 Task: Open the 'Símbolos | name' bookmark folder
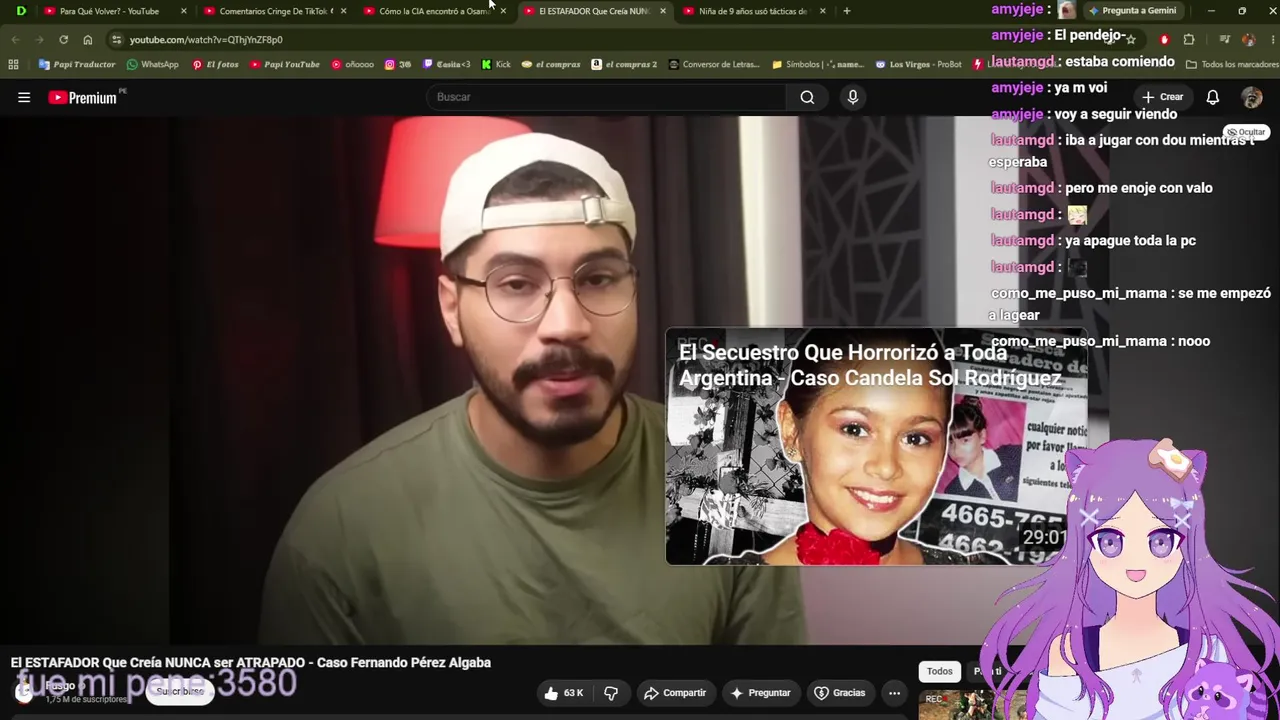point(818,64)
